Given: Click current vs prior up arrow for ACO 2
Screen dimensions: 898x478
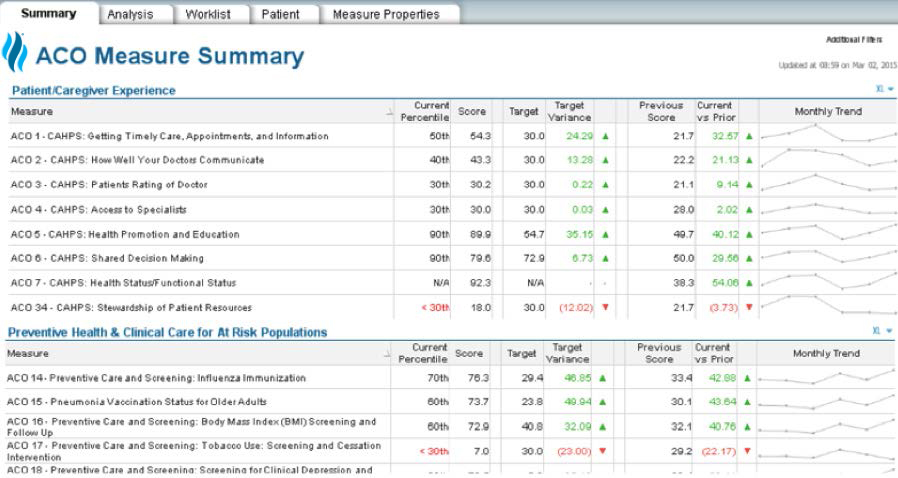Looking at the screenshot, I should (x=749, y=160).
